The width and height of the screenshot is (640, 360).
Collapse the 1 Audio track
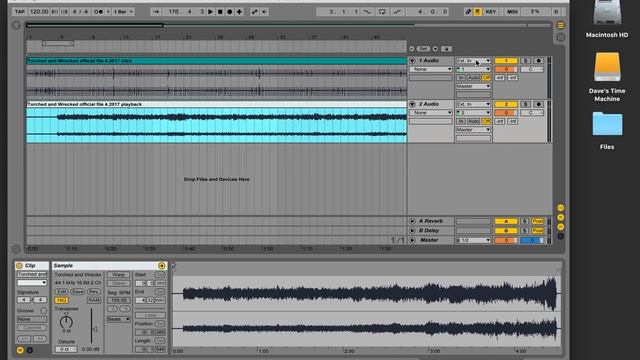(x=412, y=61)
